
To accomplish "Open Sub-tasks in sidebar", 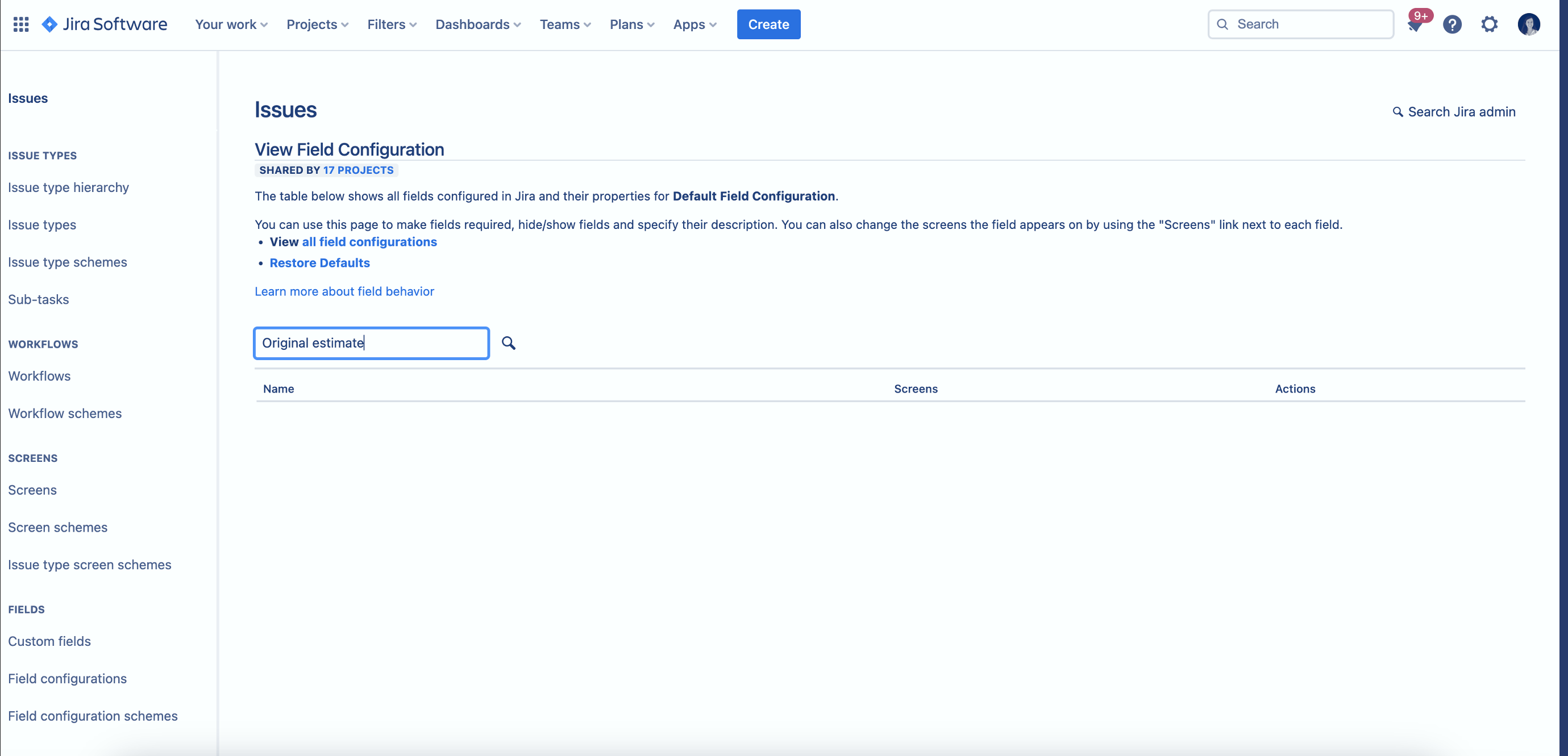I will [38, 300].
